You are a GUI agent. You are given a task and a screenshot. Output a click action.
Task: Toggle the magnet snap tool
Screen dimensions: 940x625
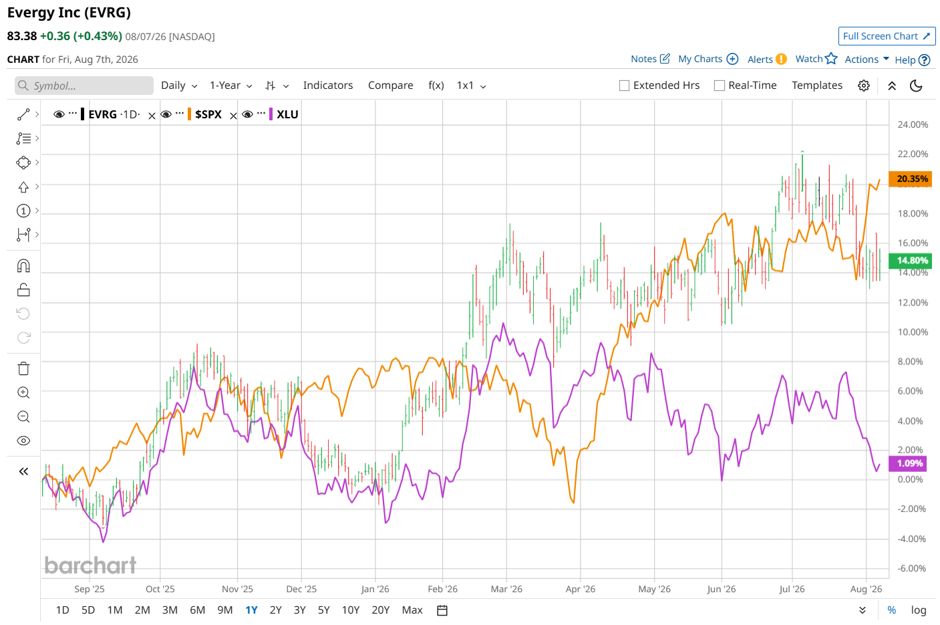coord(23,265)
